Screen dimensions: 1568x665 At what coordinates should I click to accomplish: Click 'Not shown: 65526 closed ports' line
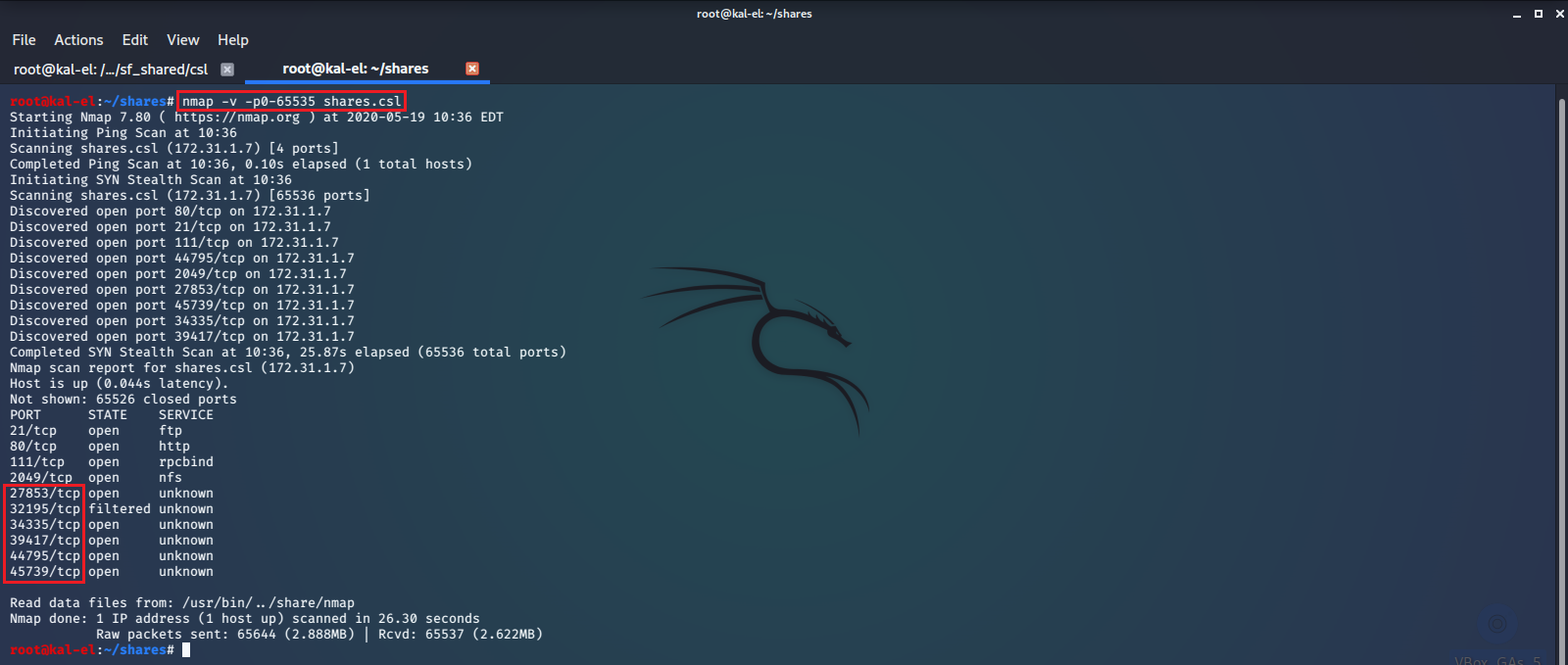(x=123, y=399)
